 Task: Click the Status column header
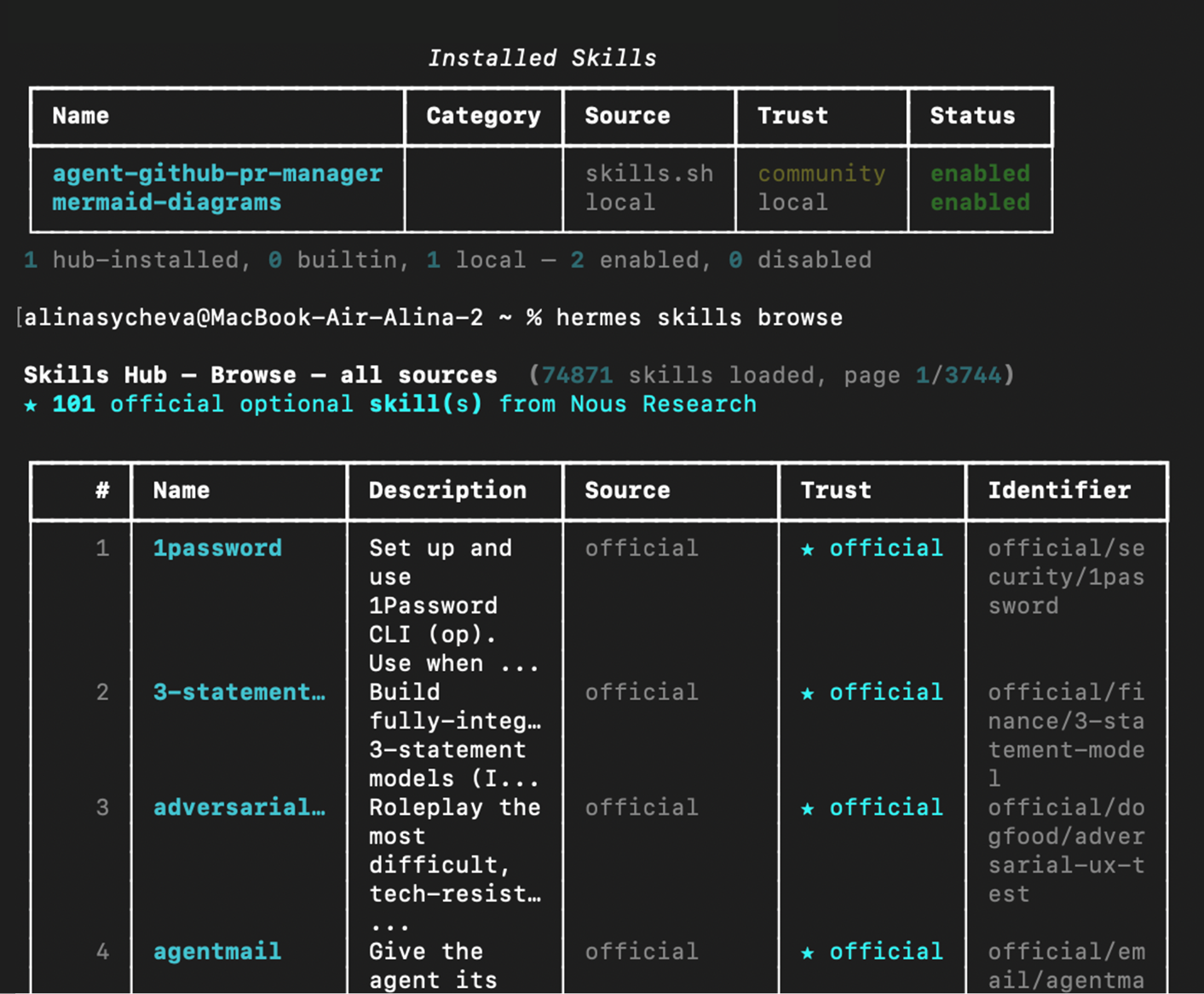pos(972,115)
